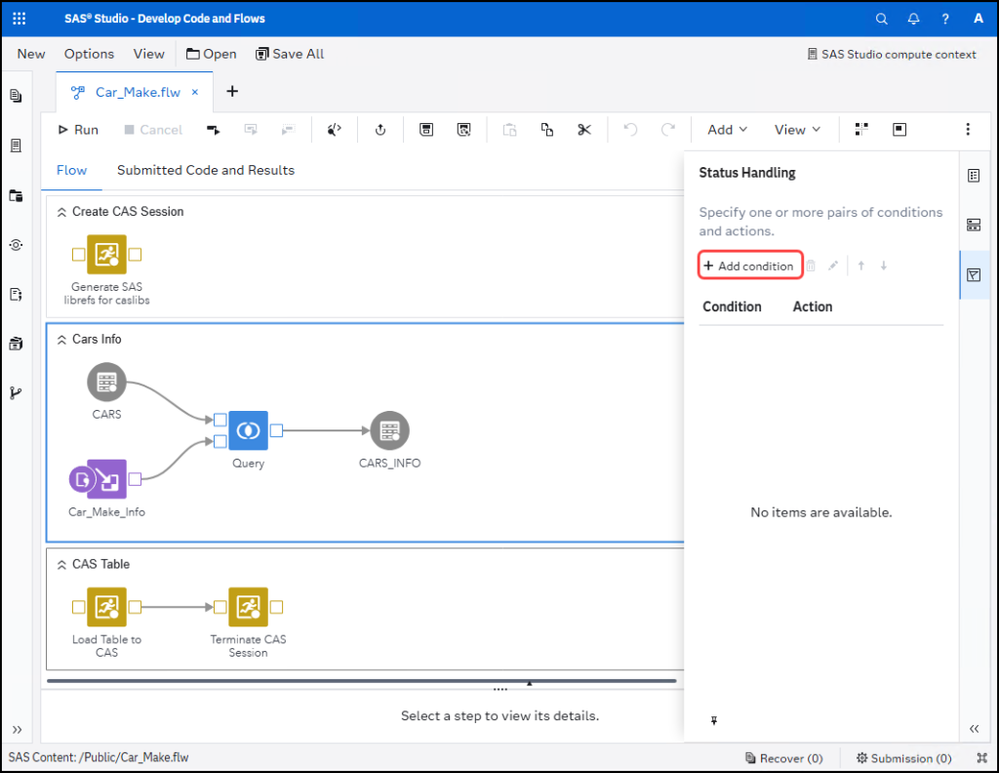This screenshot has height=773, width=999.
Task: Open the Add dropdown
Action: [727, 130]
